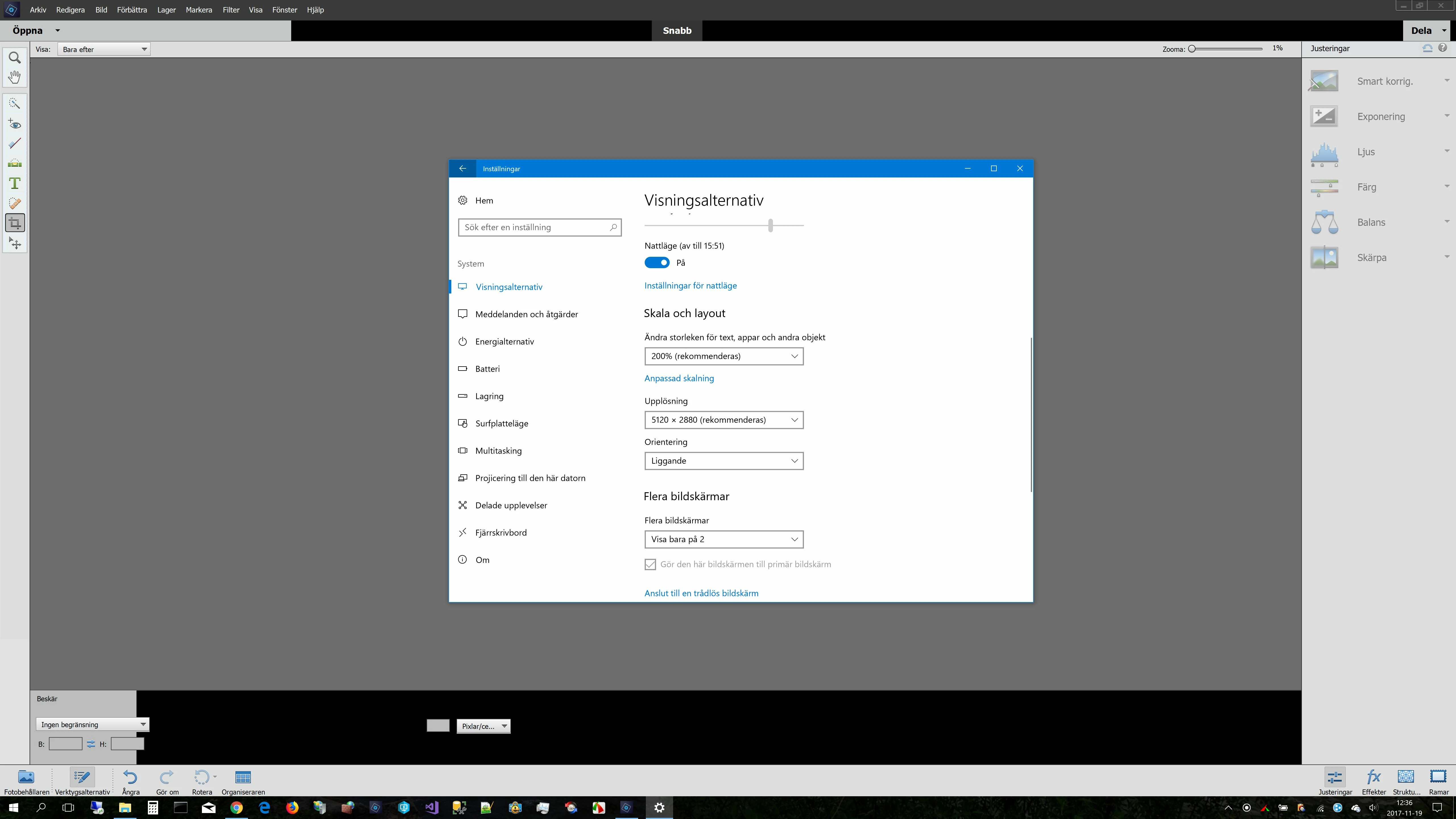Select the Zoom tool in left toolbar
Image resolution: width=1456 pixels, height=819 pixels.
[x=15, y=58]
